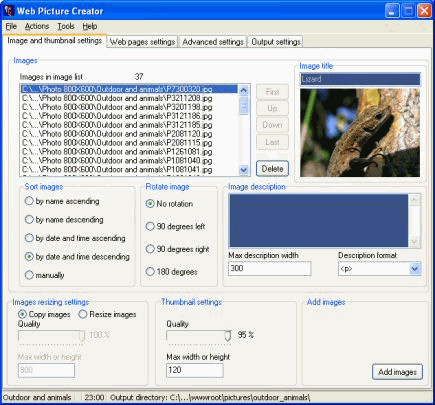The height and width of the screenshot is (405, 435).
Task: Open the Tools menu
Action: pos(66,26)
